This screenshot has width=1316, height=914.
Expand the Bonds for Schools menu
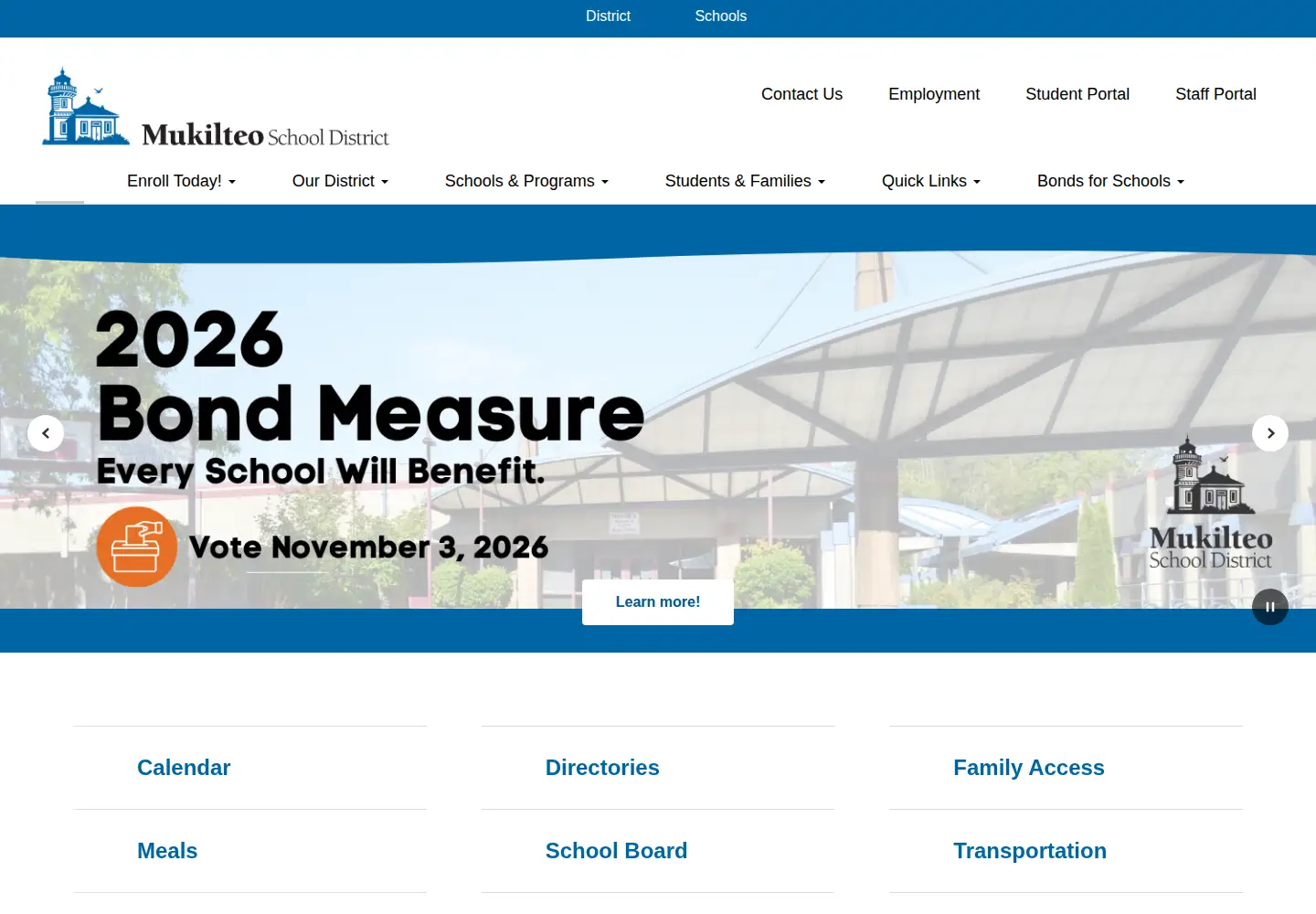1110,181
